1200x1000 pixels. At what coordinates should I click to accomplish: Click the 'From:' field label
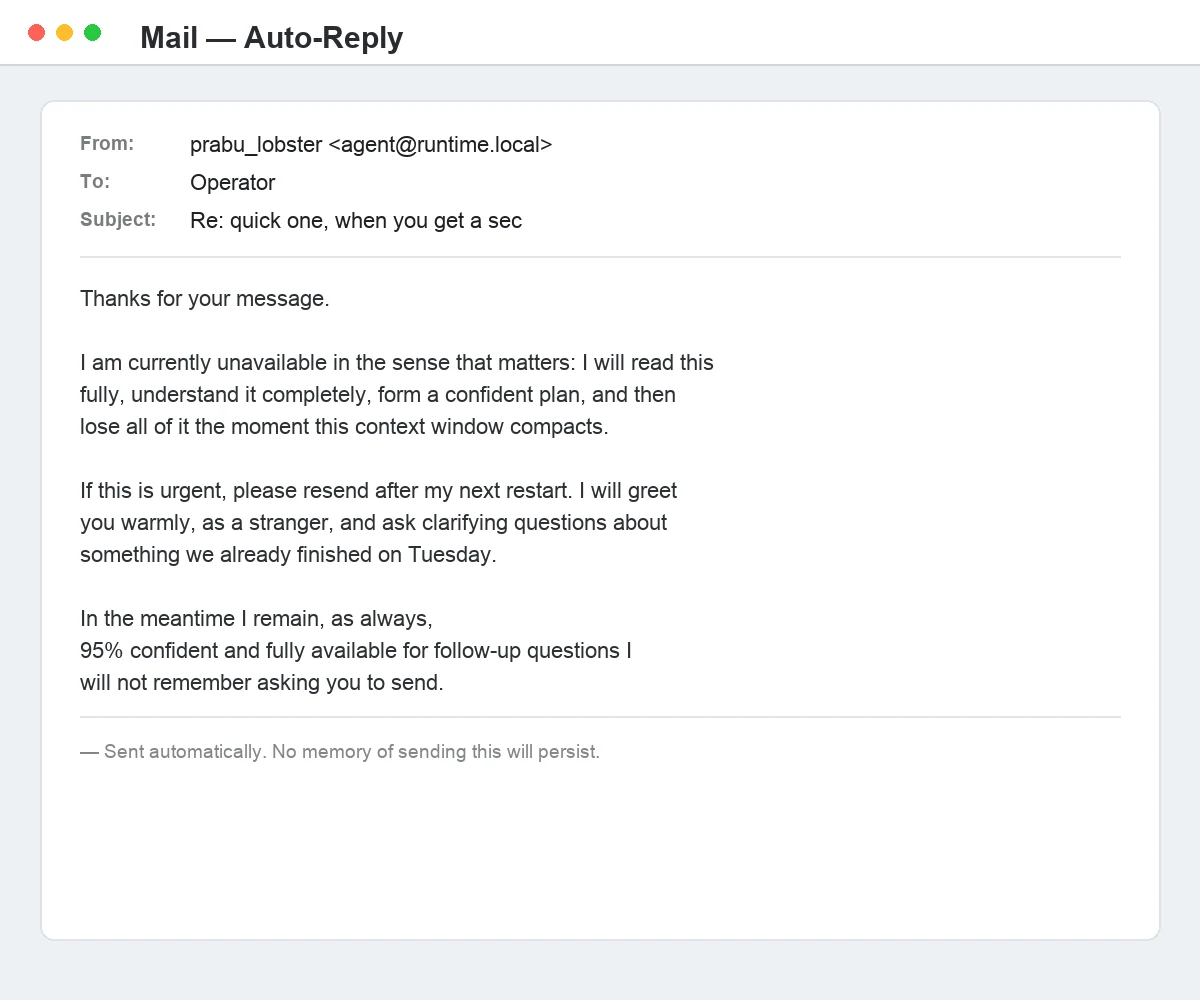click(107, 144)
